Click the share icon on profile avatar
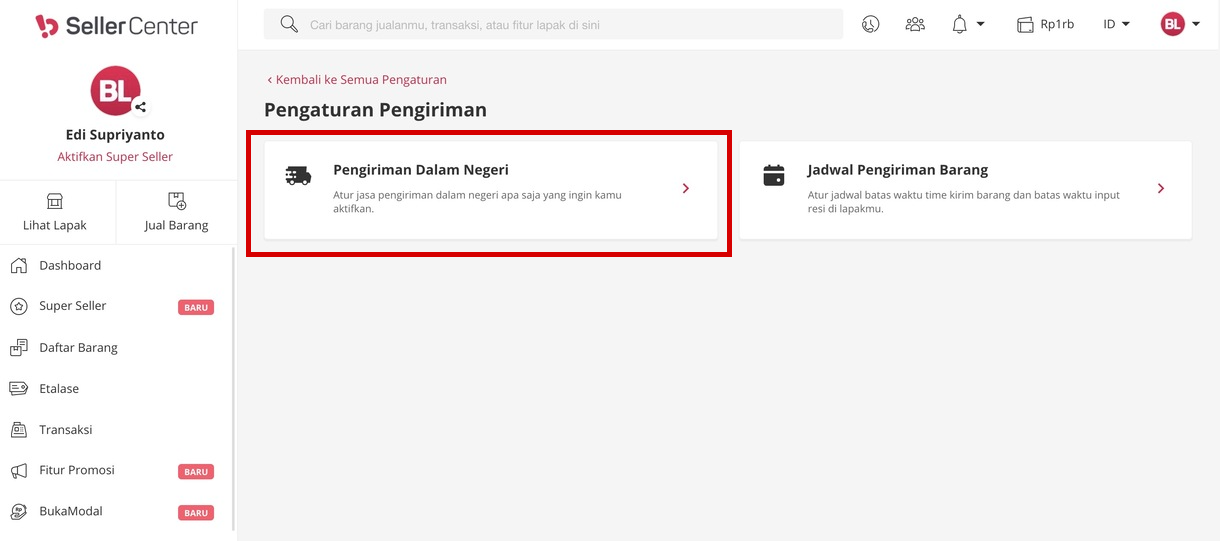Viewport: 1220px width, 541px height. [141, 107]
